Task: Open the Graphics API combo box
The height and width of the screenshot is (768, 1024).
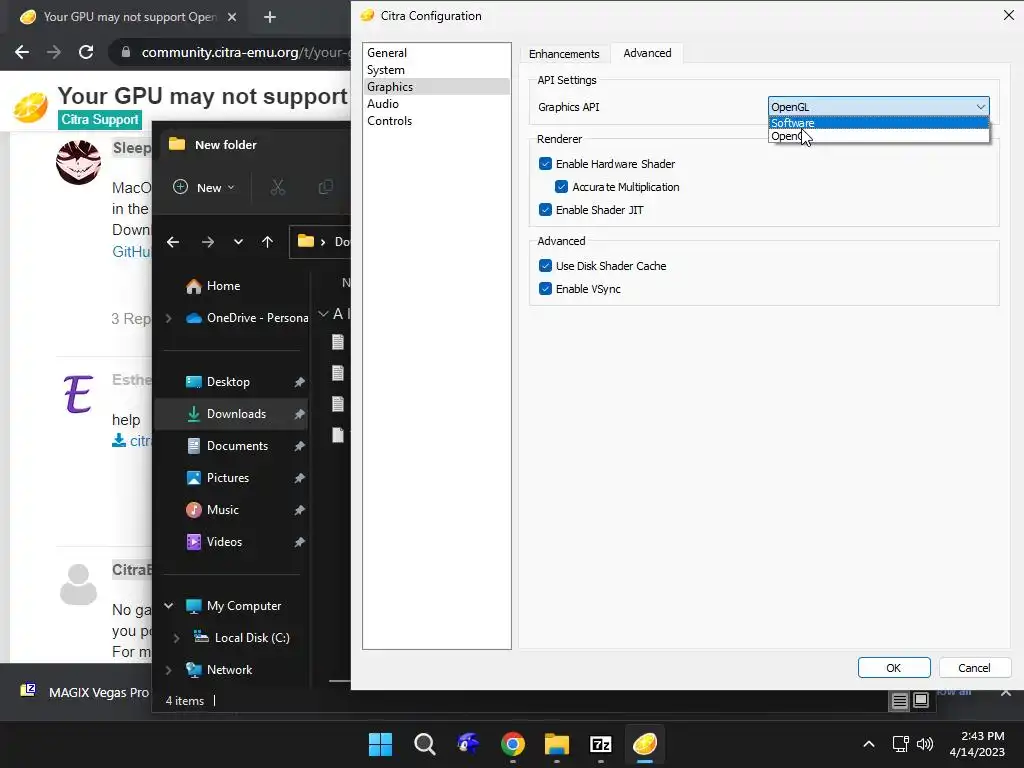Action: (878, 106)
